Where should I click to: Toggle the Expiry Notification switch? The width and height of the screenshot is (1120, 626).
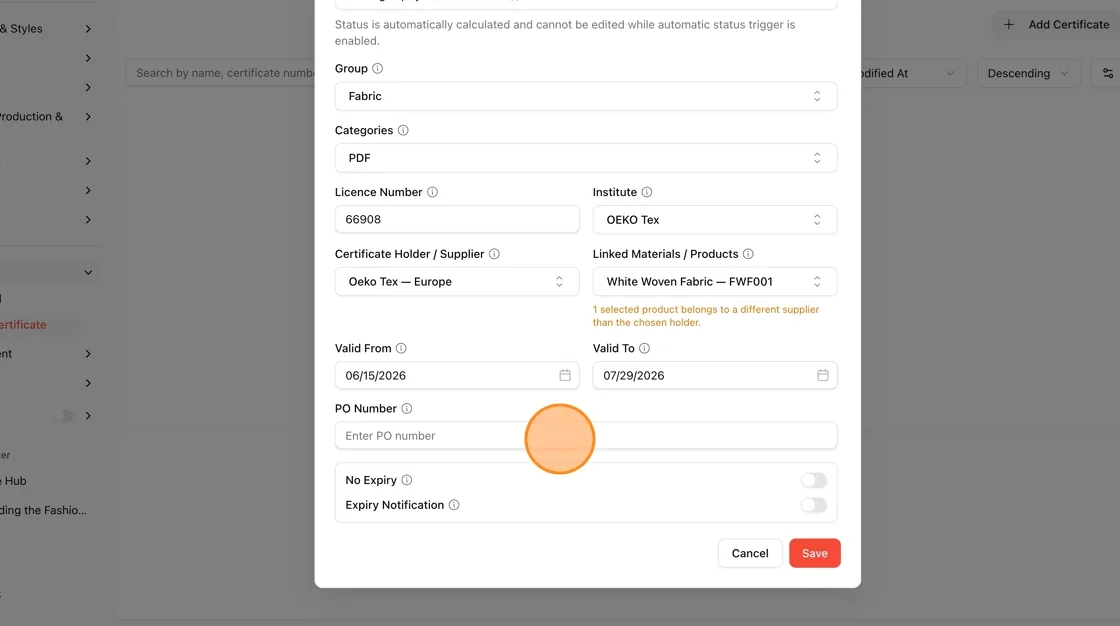(814, 505)
